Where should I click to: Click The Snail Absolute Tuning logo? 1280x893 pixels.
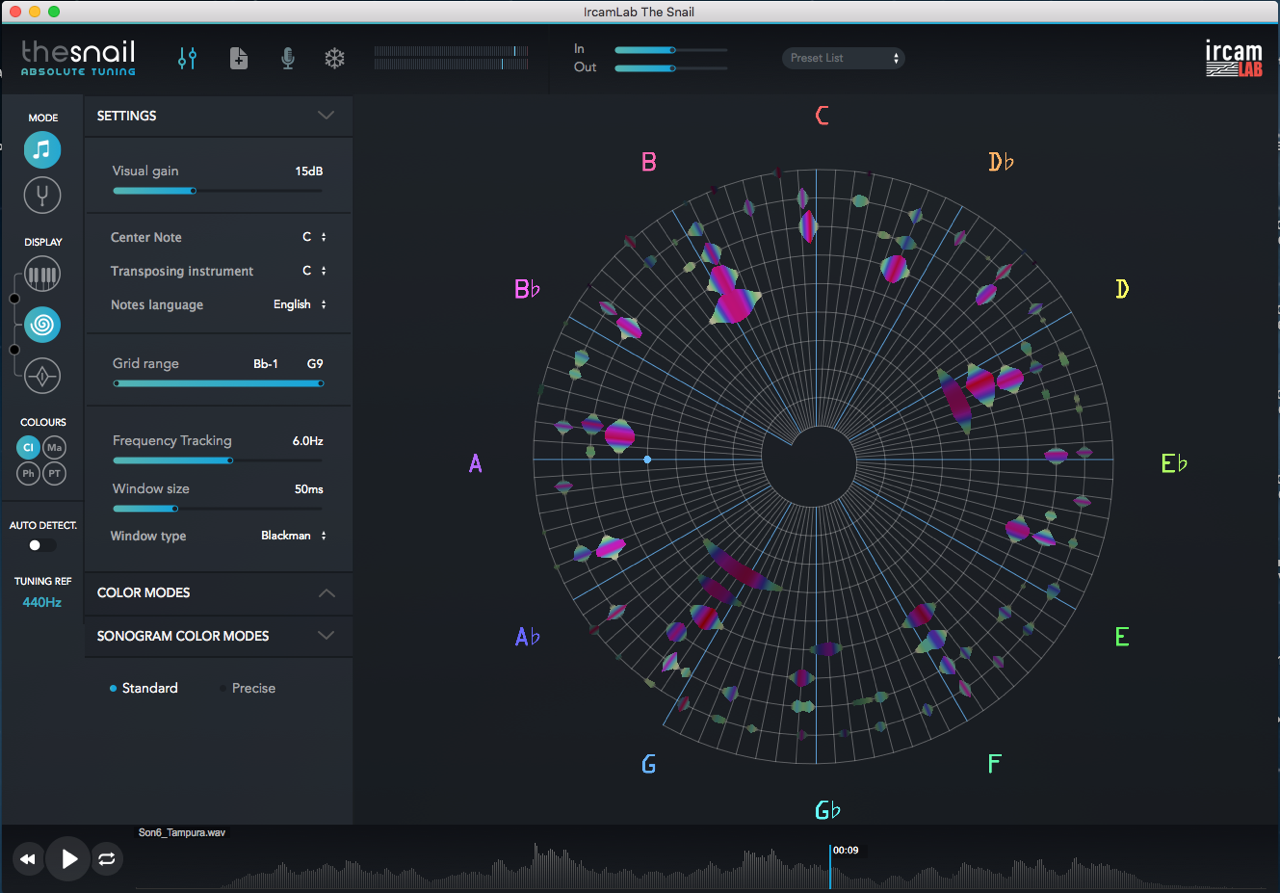[78, 58]
